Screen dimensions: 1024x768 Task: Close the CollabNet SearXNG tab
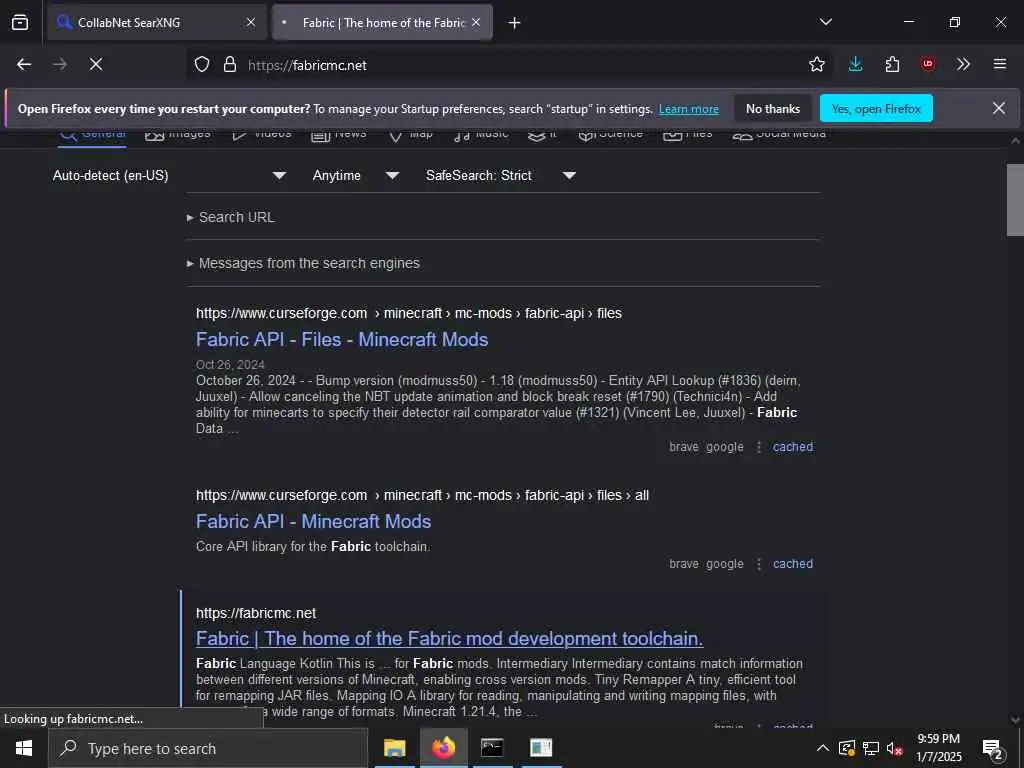(251, 22)
